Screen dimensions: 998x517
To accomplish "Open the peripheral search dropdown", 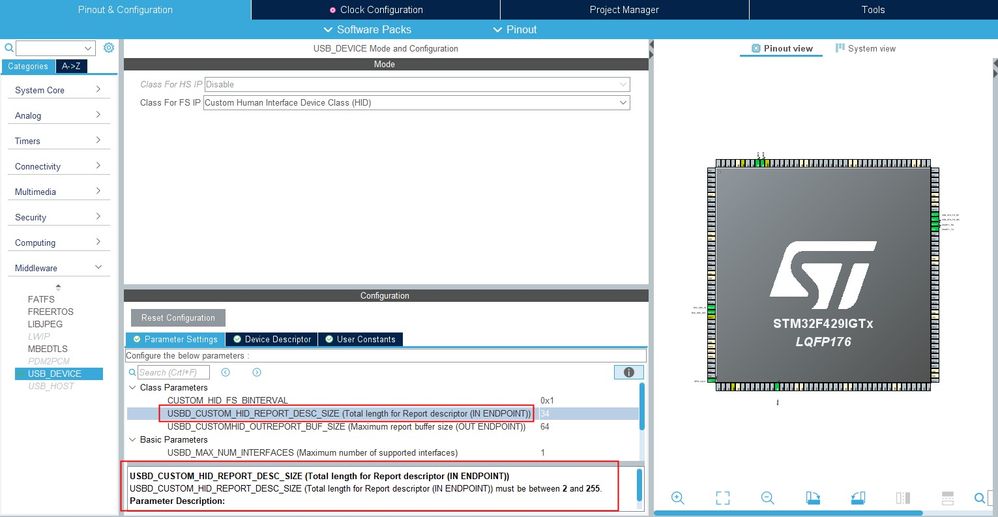I will point(88,48).
